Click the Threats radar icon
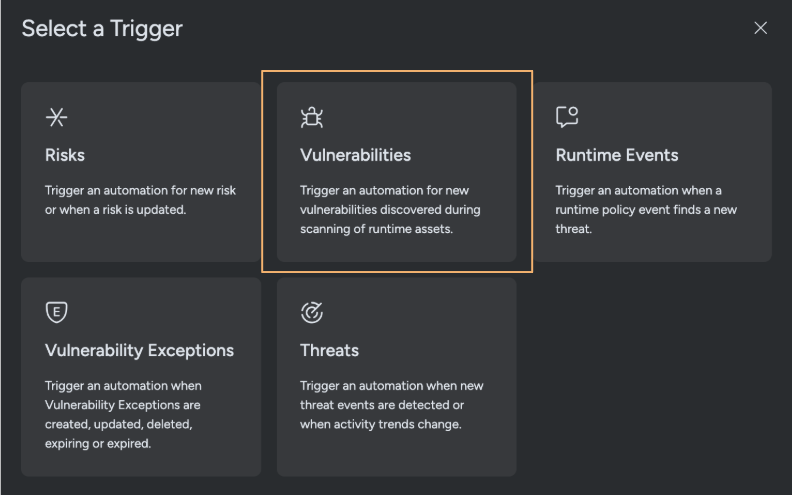This screenshot has height=495, width=792. point(312,313)
